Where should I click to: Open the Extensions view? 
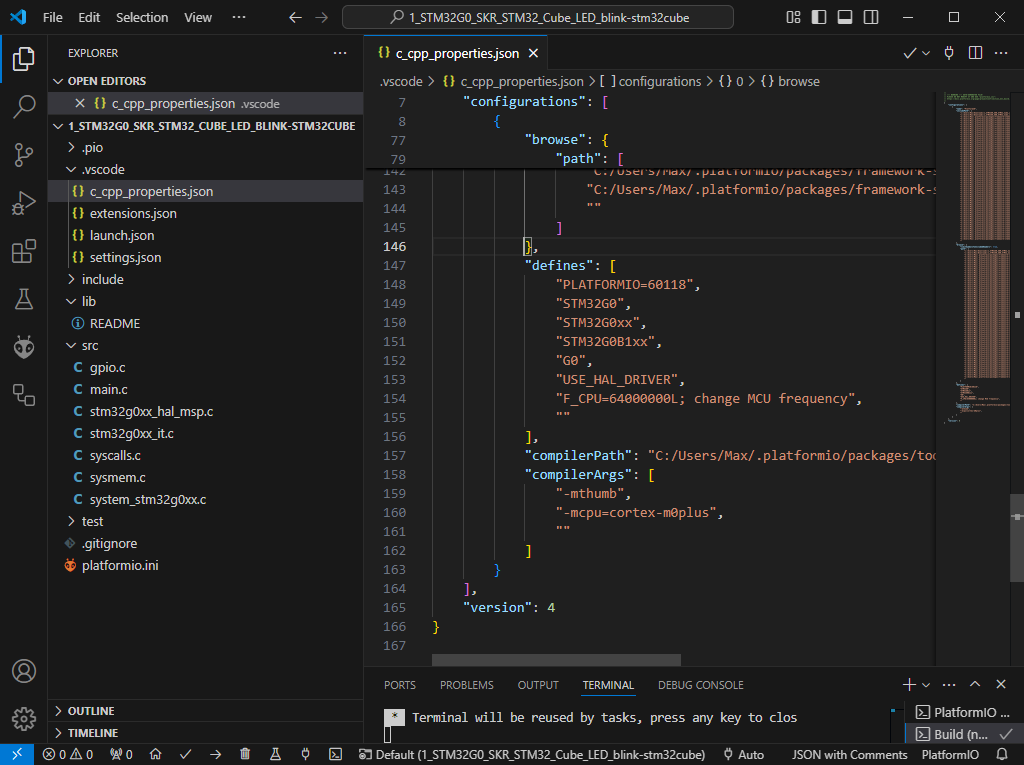pos(24,252)
